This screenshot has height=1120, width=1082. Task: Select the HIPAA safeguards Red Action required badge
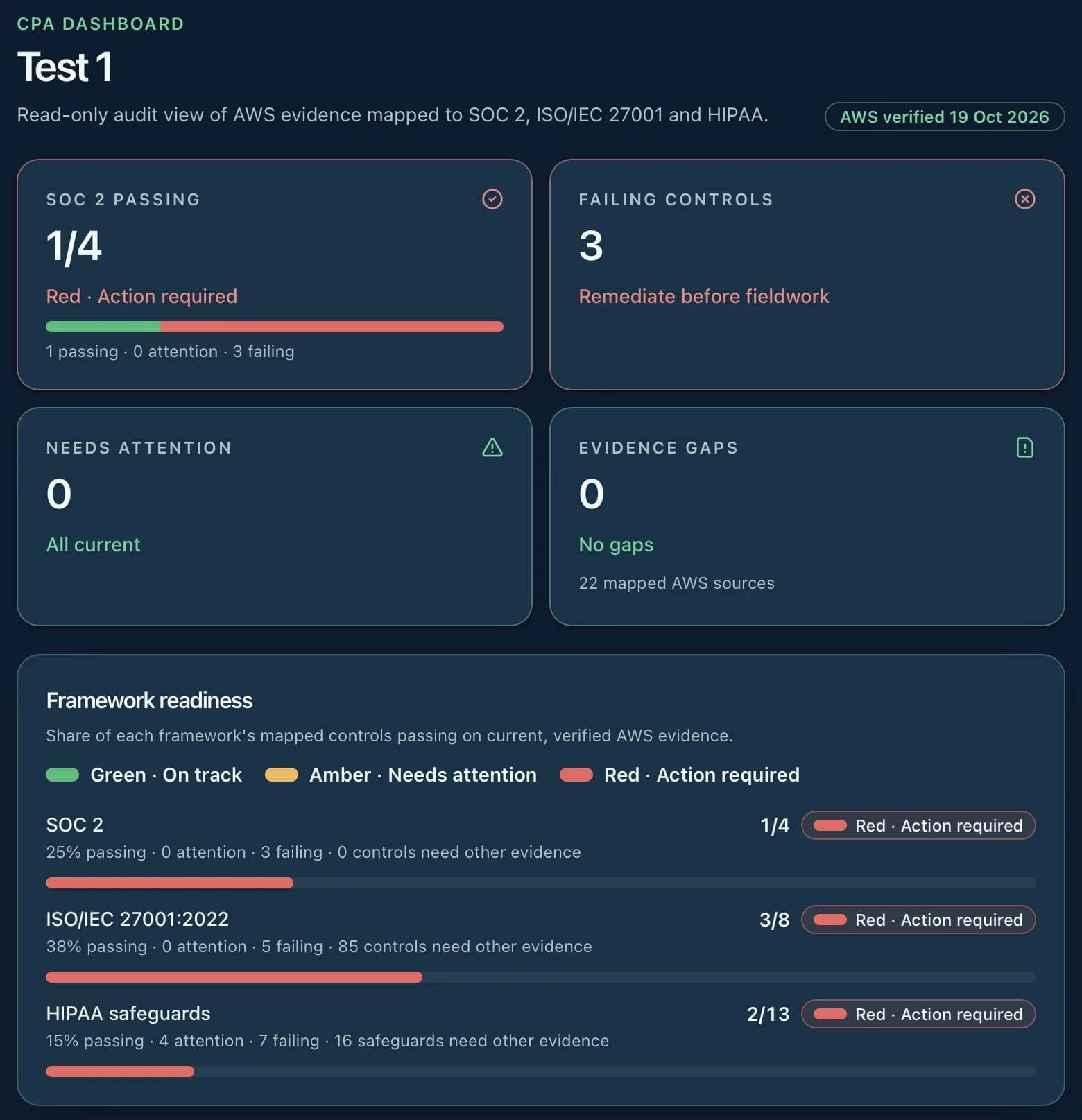coord(918,1014)
